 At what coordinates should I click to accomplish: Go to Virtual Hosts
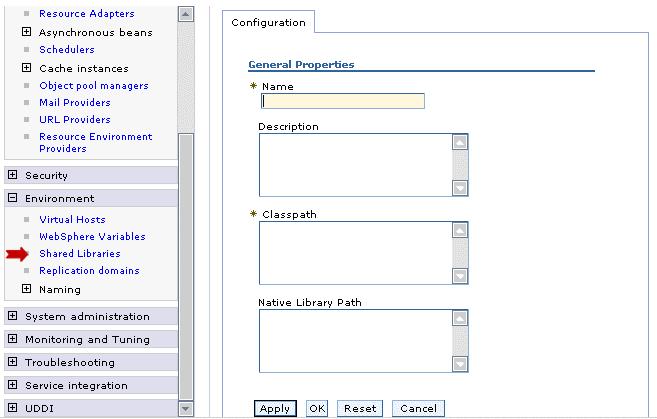[x=72, y=220]
